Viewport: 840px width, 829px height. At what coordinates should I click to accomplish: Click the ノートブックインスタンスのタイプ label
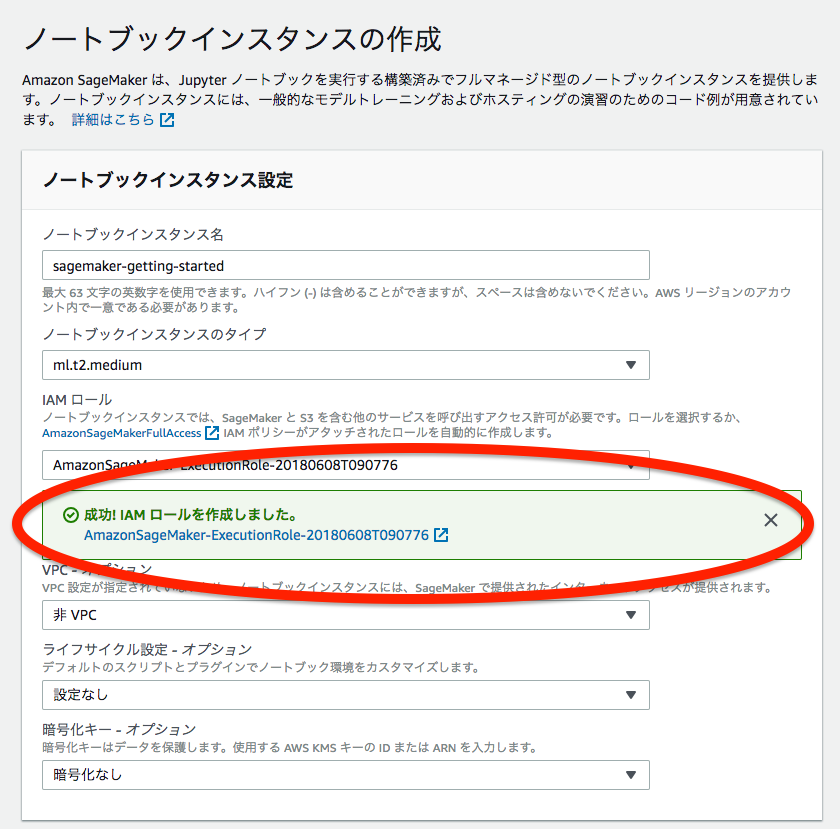pyautogui.click(x=154, y=334)
